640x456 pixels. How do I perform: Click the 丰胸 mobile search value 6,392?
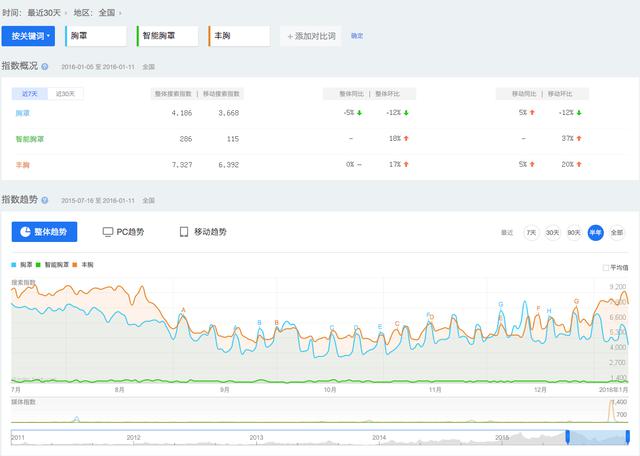pyautogui.click(x=229, y=165)
